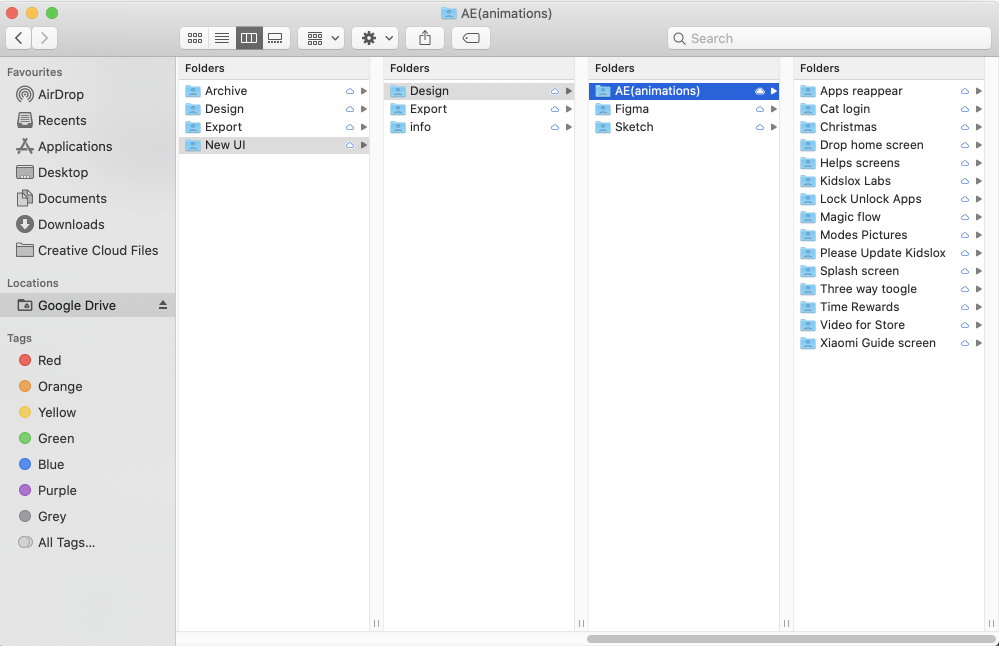Click the Edit Tags toolbar button

point(471,38)
